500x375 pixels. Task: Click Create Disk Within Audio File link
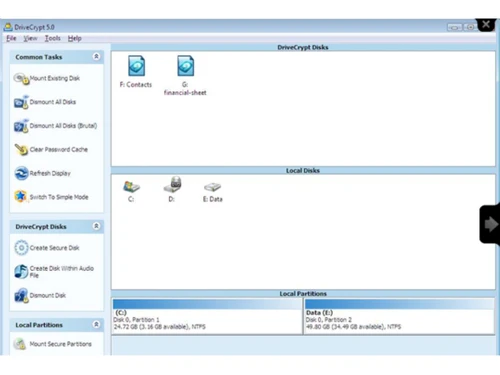[x=62, y=272]
